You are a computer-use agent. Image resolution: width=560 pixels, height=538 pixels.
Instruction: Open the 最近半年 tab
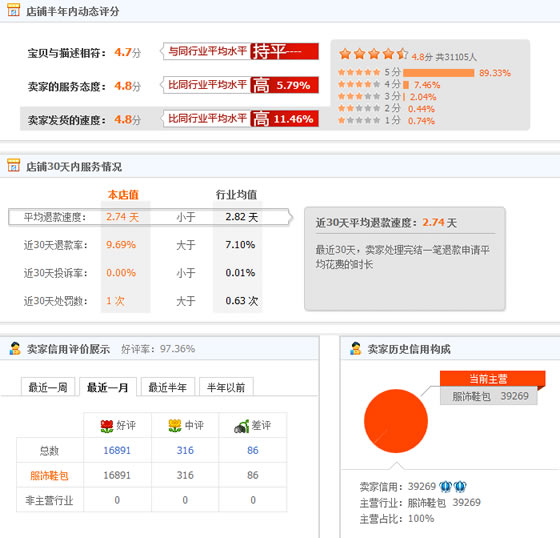pos(168,387)
